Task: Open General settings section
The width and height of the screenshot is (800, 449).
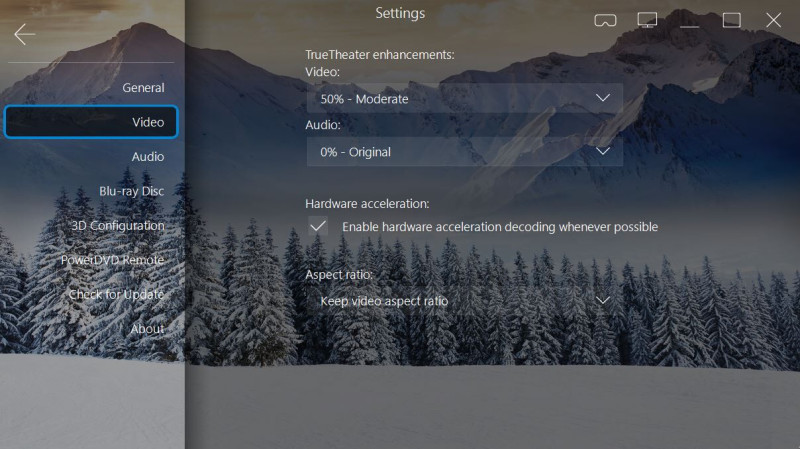Action: [x=143, y=88]
